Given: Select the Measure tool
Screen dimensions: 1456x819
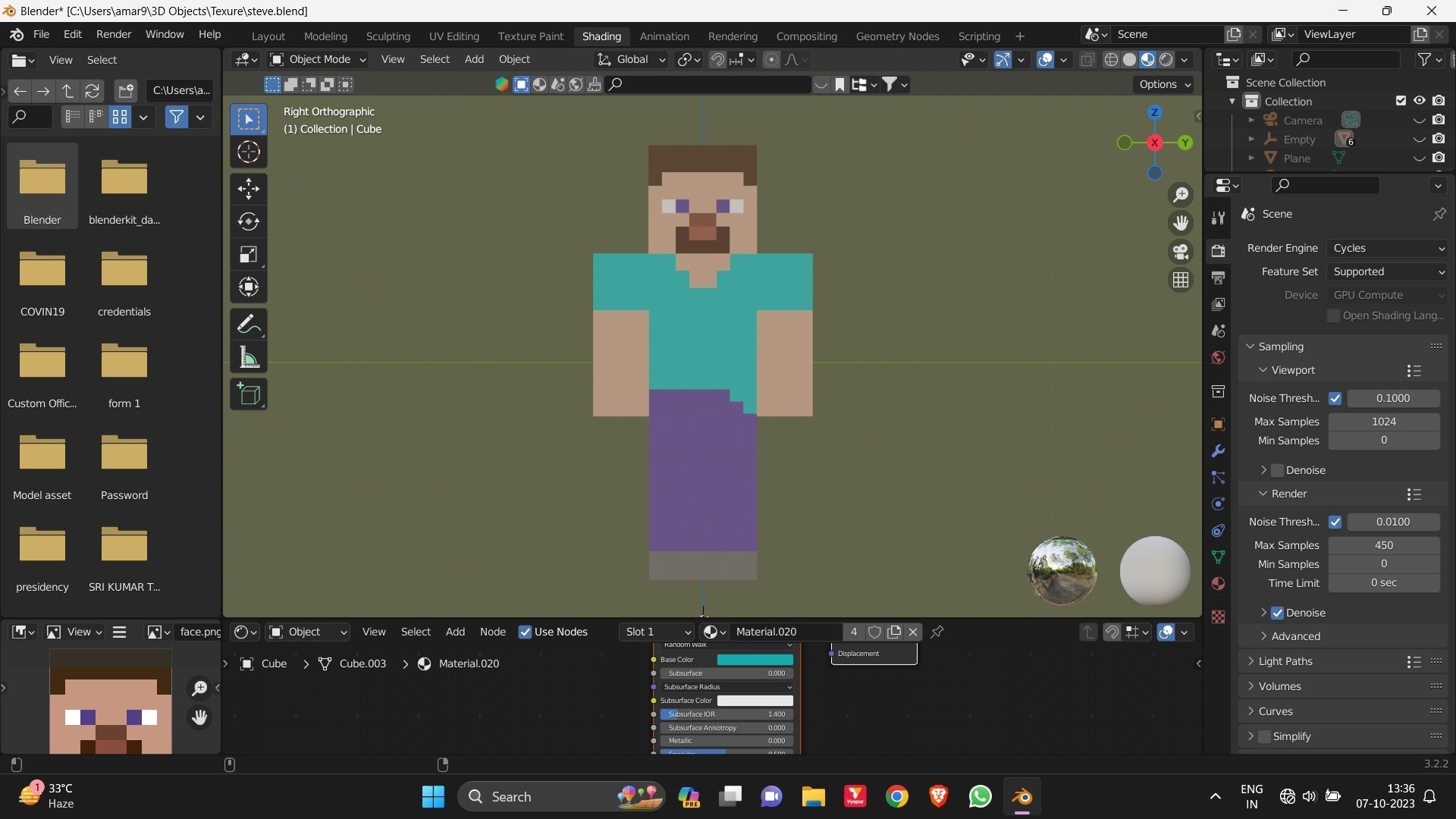Looking at the screenshot, I should [248, 357].
